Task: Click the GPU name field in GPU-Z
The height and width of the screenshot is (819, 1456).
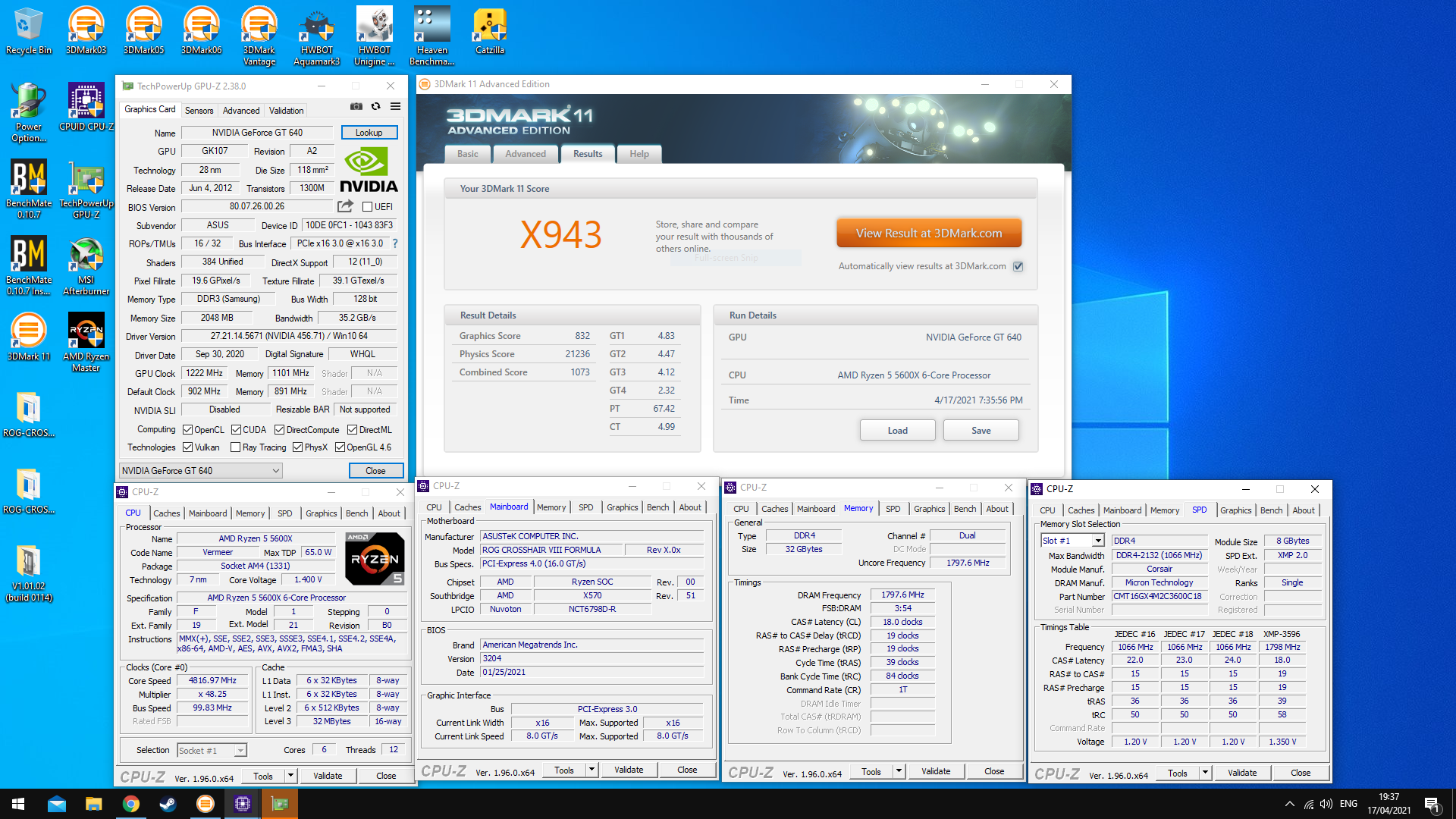Action: pyautogui.click(x=257, y=133)
